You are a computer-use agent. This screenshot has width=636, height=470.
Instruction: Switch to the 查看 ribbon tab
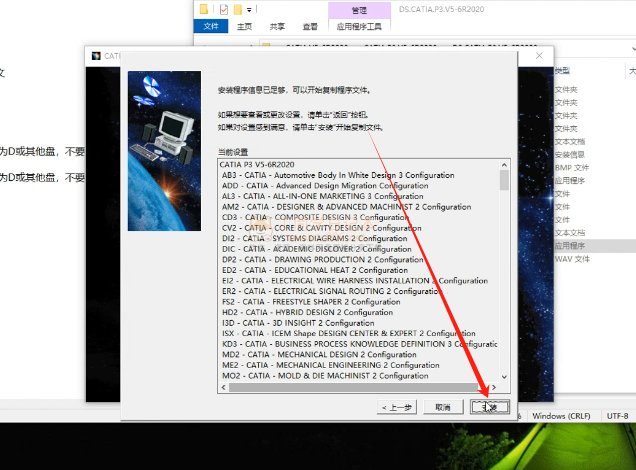(x=310, y=26)
